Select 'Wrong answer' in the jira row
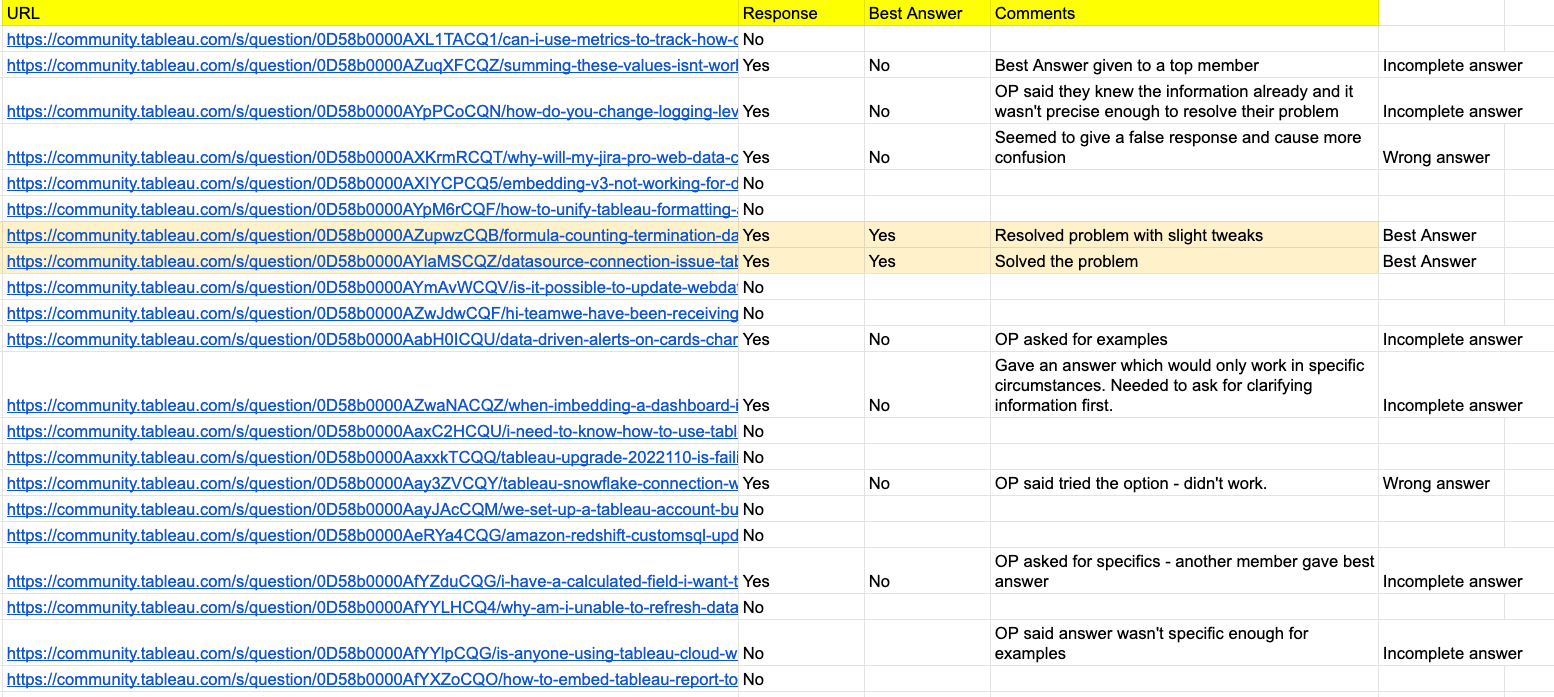The image size is (1554, 697). (1436, 158)
